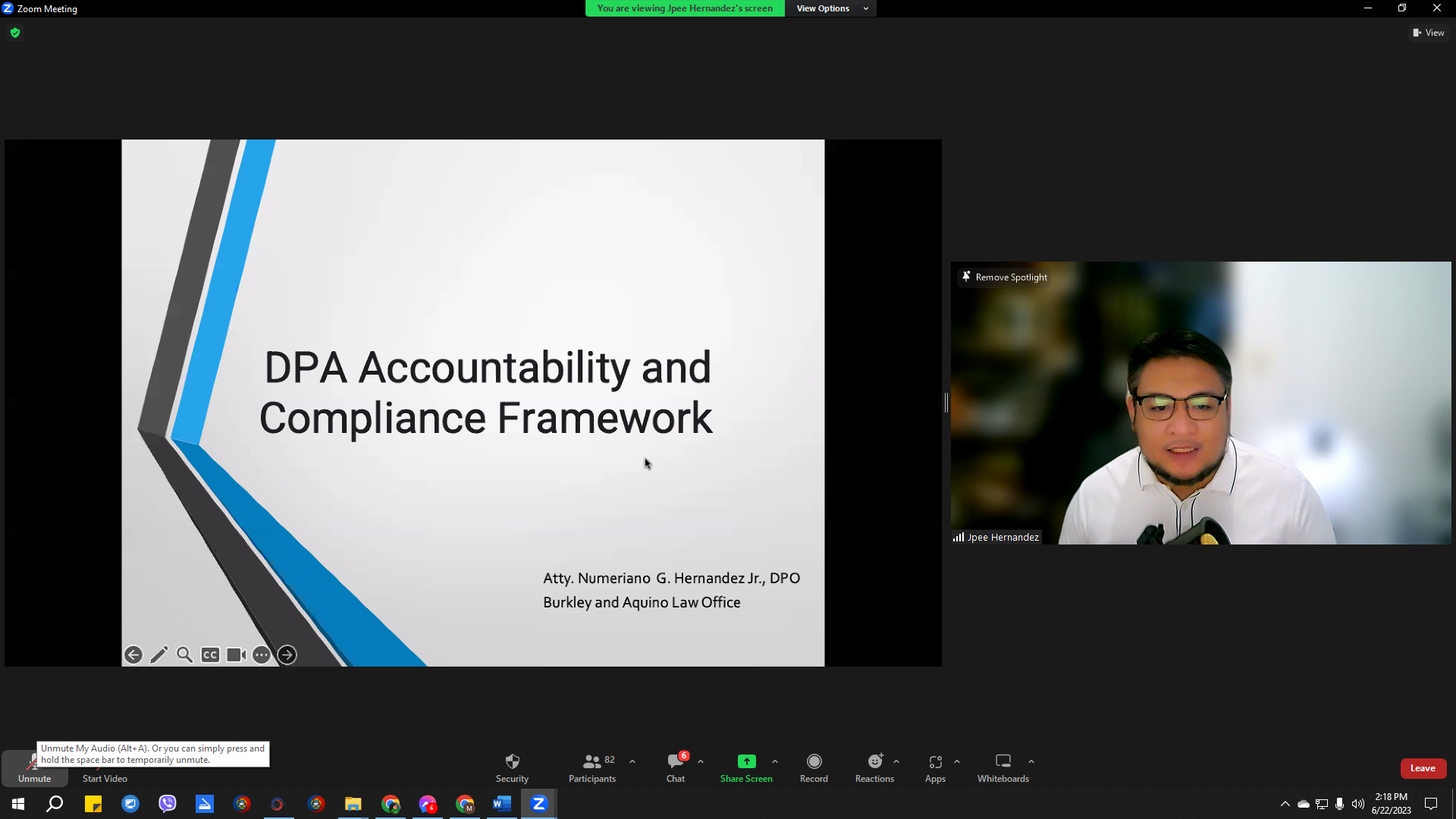
Task: Turn on camera with Start Video
Action: [105, 769]
